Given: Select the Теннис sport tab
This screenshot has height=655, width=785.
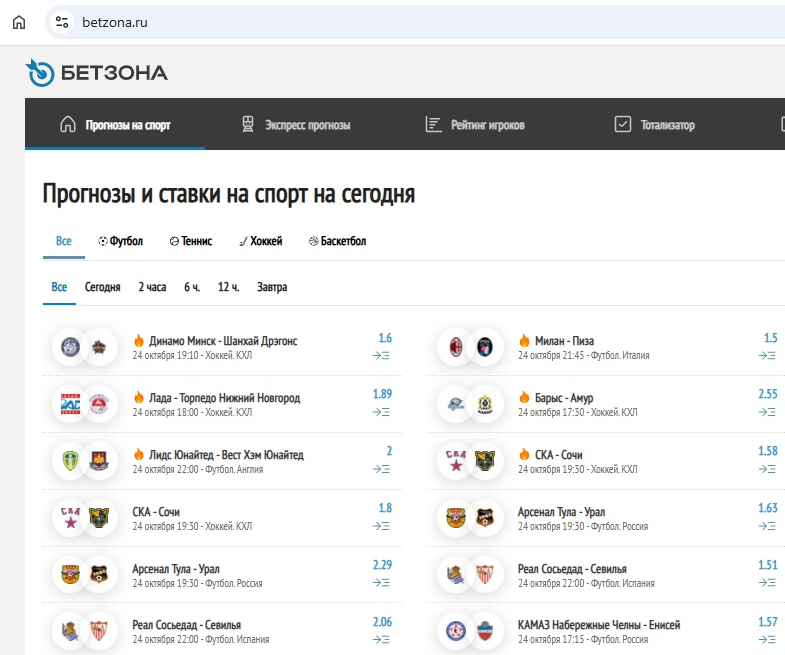Looking at the screenshot, I should pyautogui.click(x=191, y=241).
